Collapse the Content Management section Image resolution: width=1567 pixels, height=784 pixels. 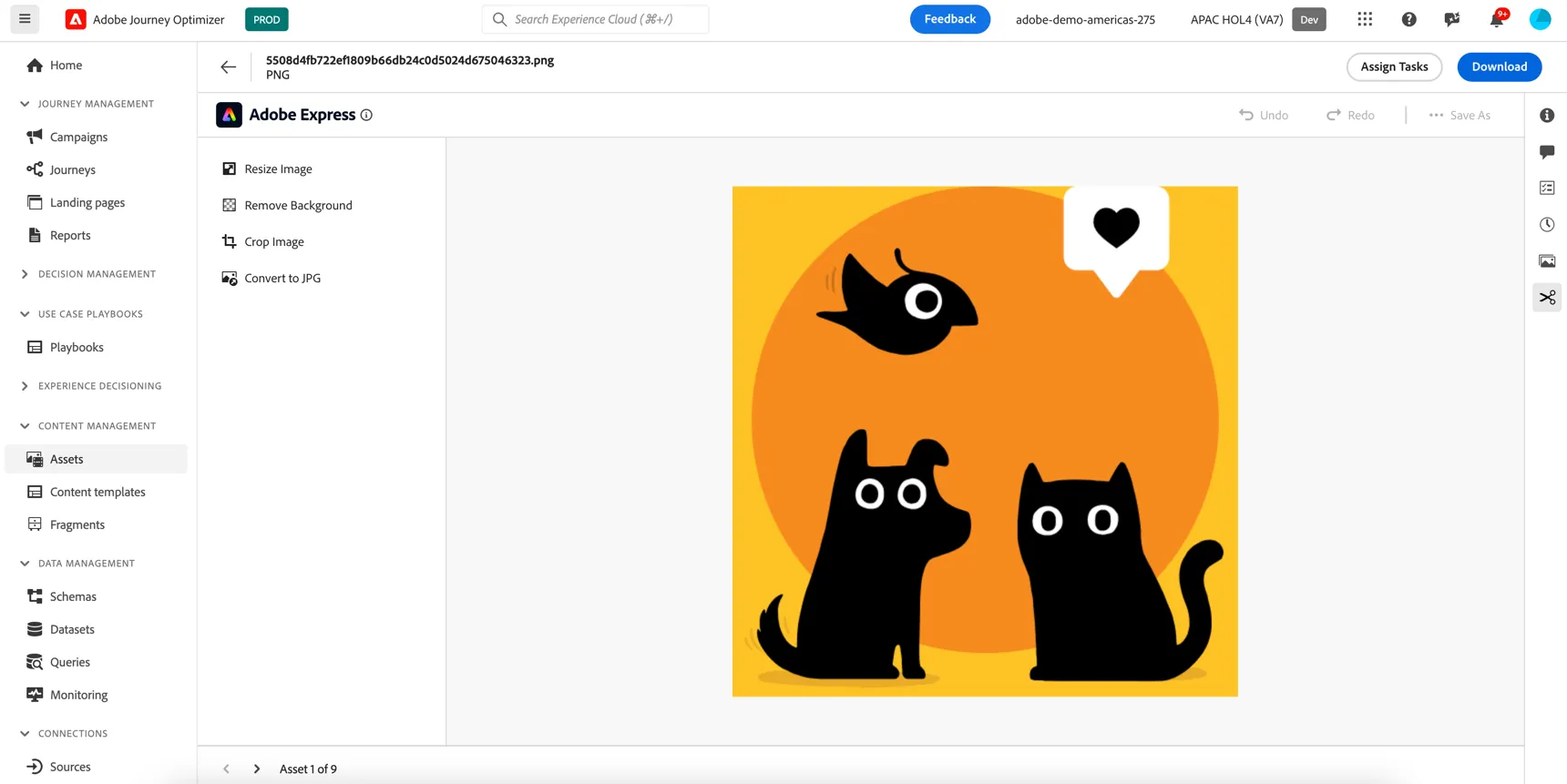[25, 426]
